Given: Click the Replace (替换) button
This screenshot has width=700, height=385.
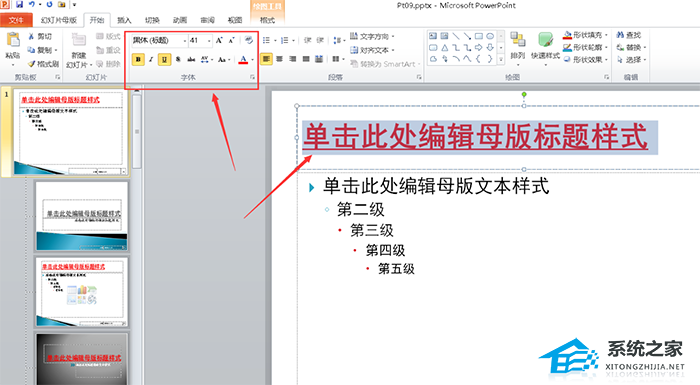Looking at the screenshot, I should (x=630, y=47).
